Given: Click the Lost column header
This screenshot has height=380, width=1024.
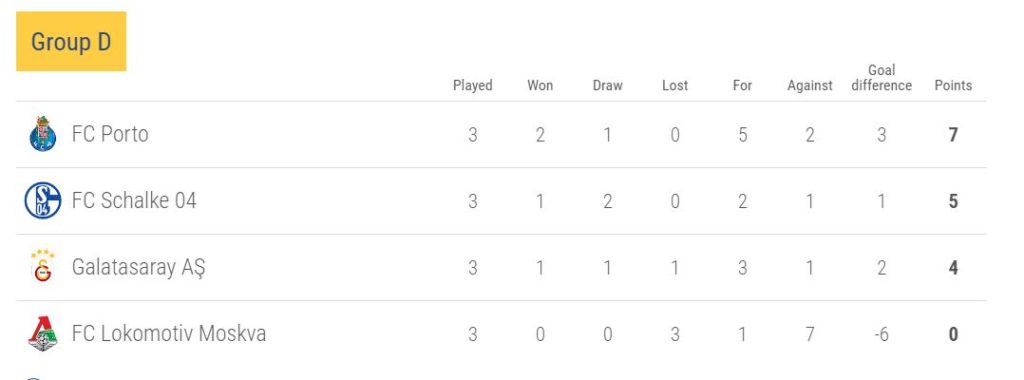Looking at the screenshot, I should (675, 86).
